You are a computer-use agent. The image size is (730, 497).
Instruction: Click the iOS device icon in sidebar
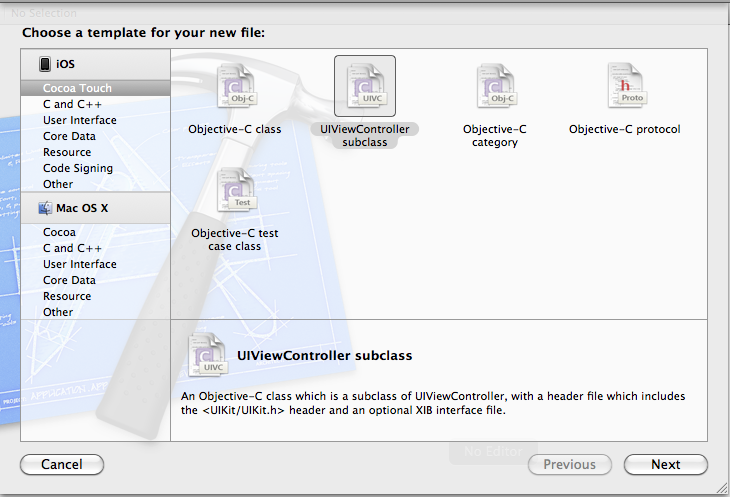click(45, 64)
